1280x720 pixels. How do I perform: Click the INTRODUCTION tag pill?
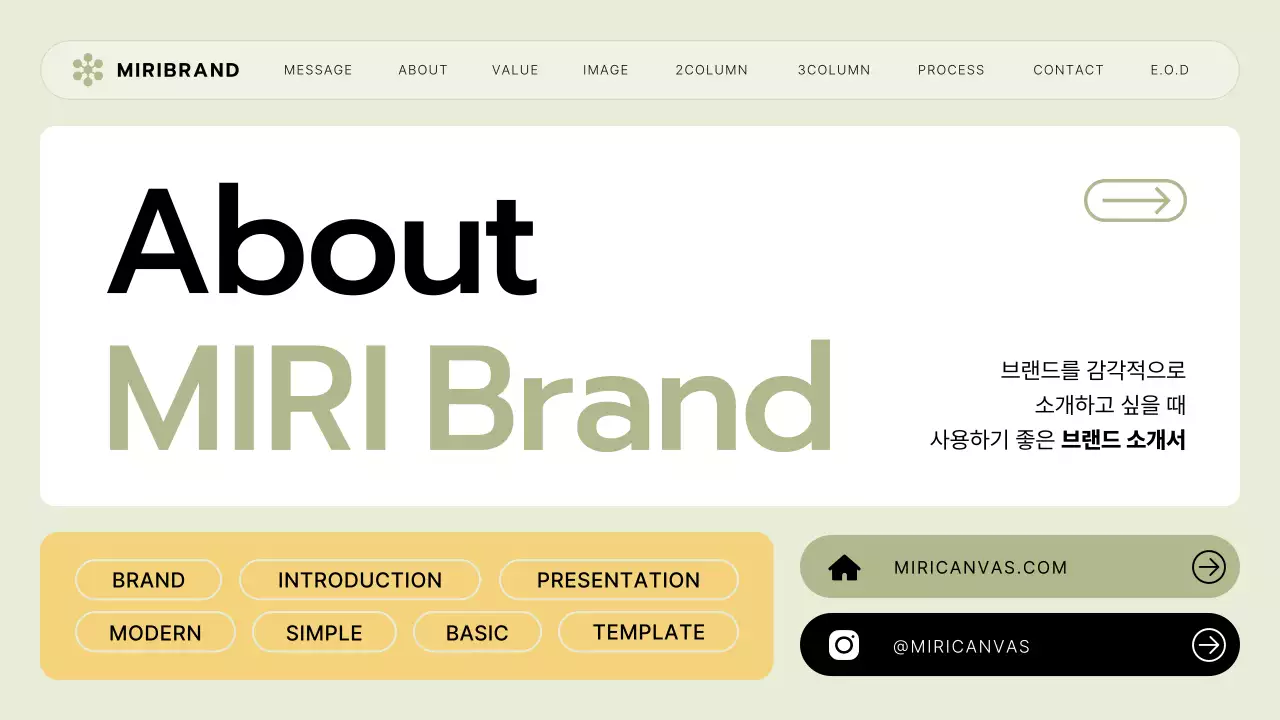360,580
